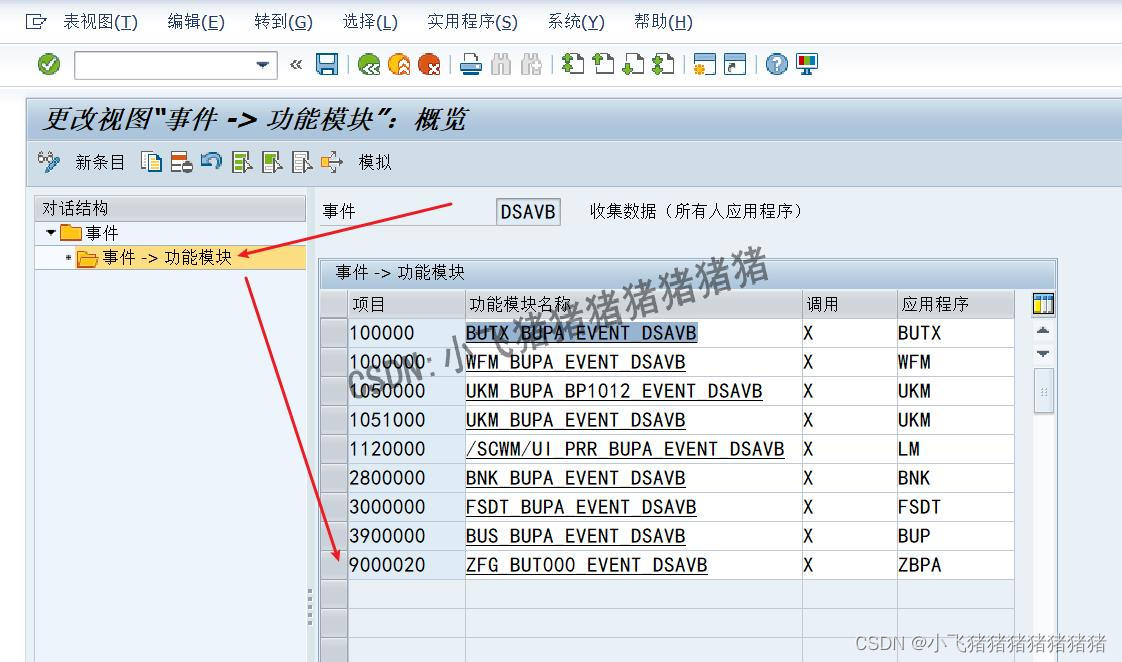This screenshot has width=1122, height=662.
Task: Open the 转到(G) menu
Action: [283, 22]
